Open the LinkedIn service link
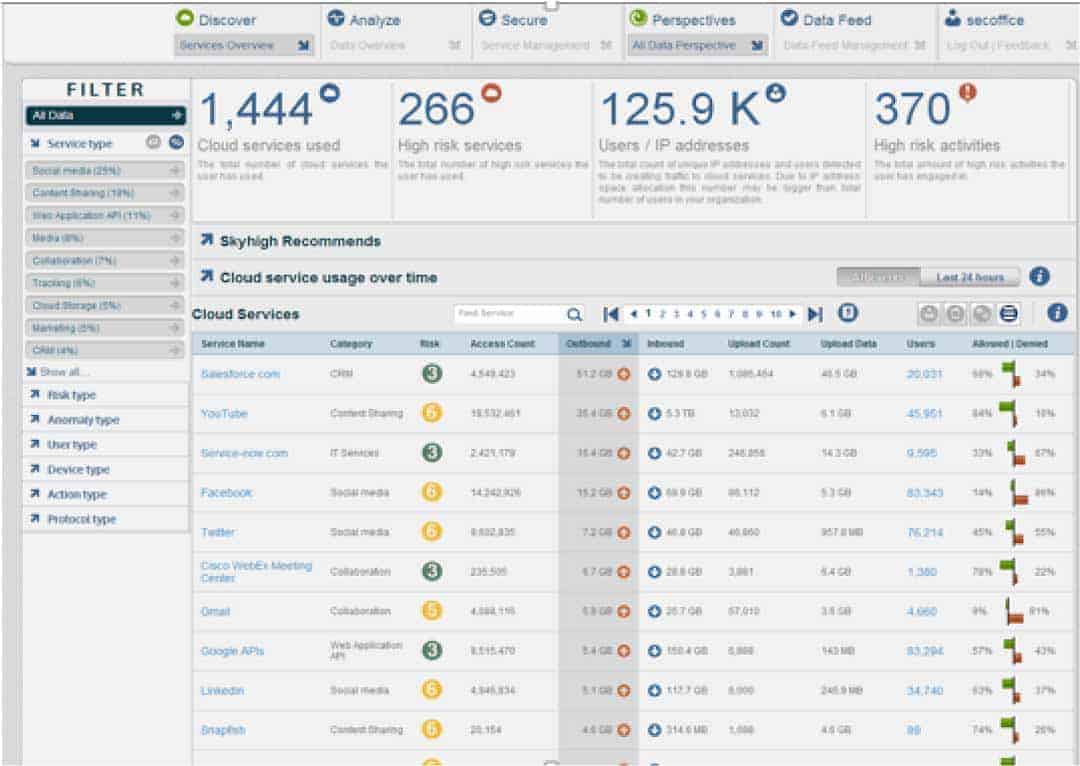Viewport: 1080px width, 766px height. pyautogui.click(x=222, y=690)
